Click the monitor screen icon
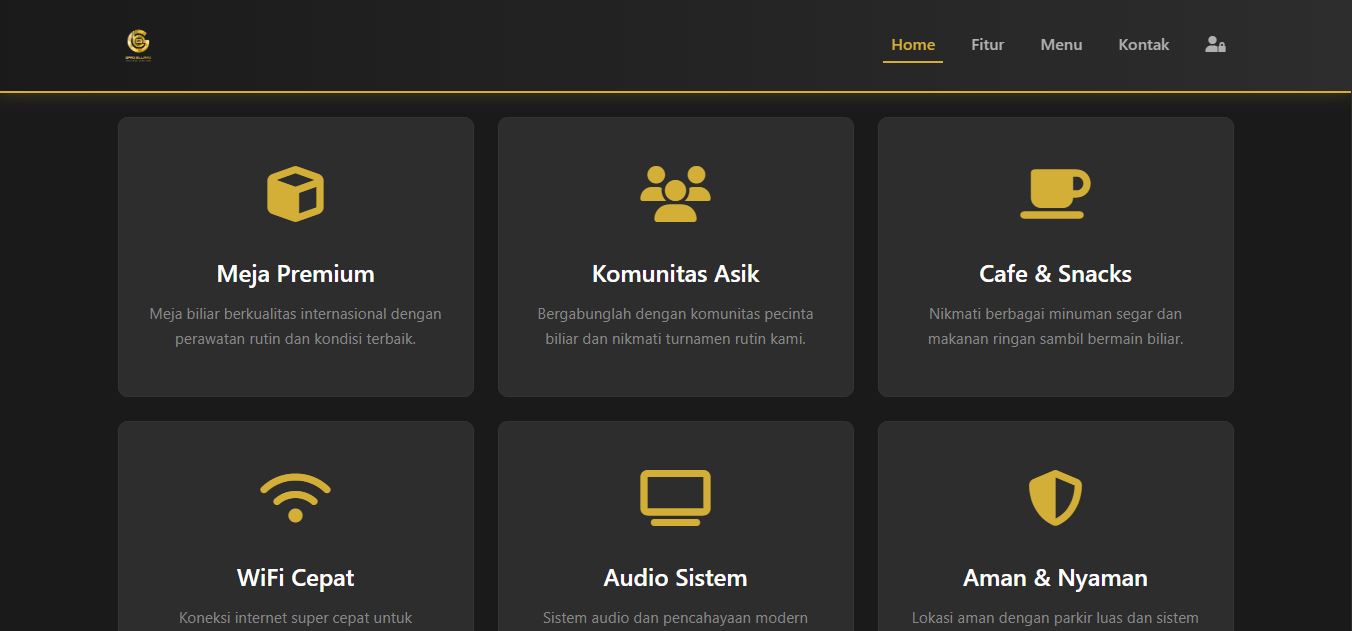 (x=675, y=497)
